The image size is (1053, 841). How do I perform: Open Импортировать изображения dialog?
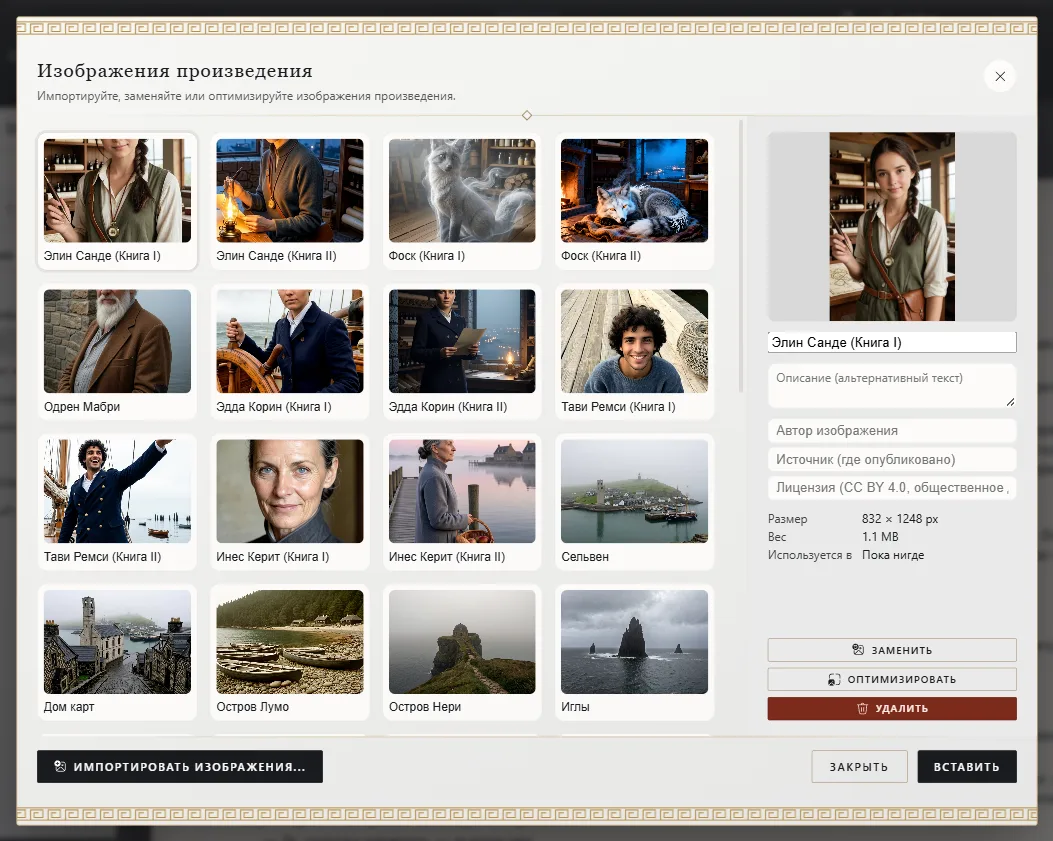click(180, 766)
